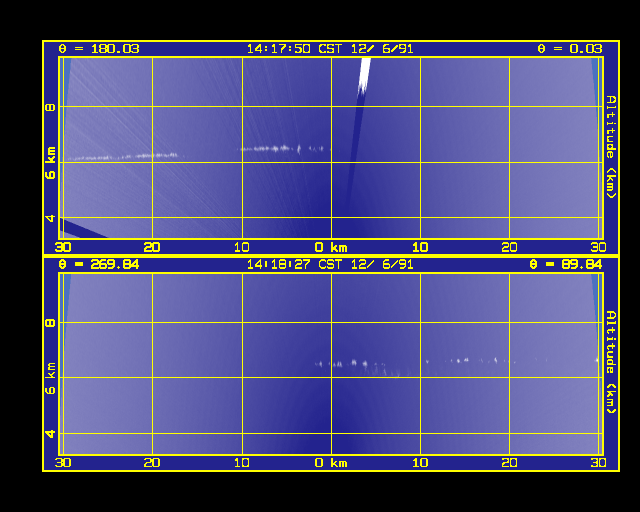The height and width of the screenshot is (512, 640).
Task: Click the cloud layer between left-side 0 and 10 km in the upper panel
Action: [282, 149]
